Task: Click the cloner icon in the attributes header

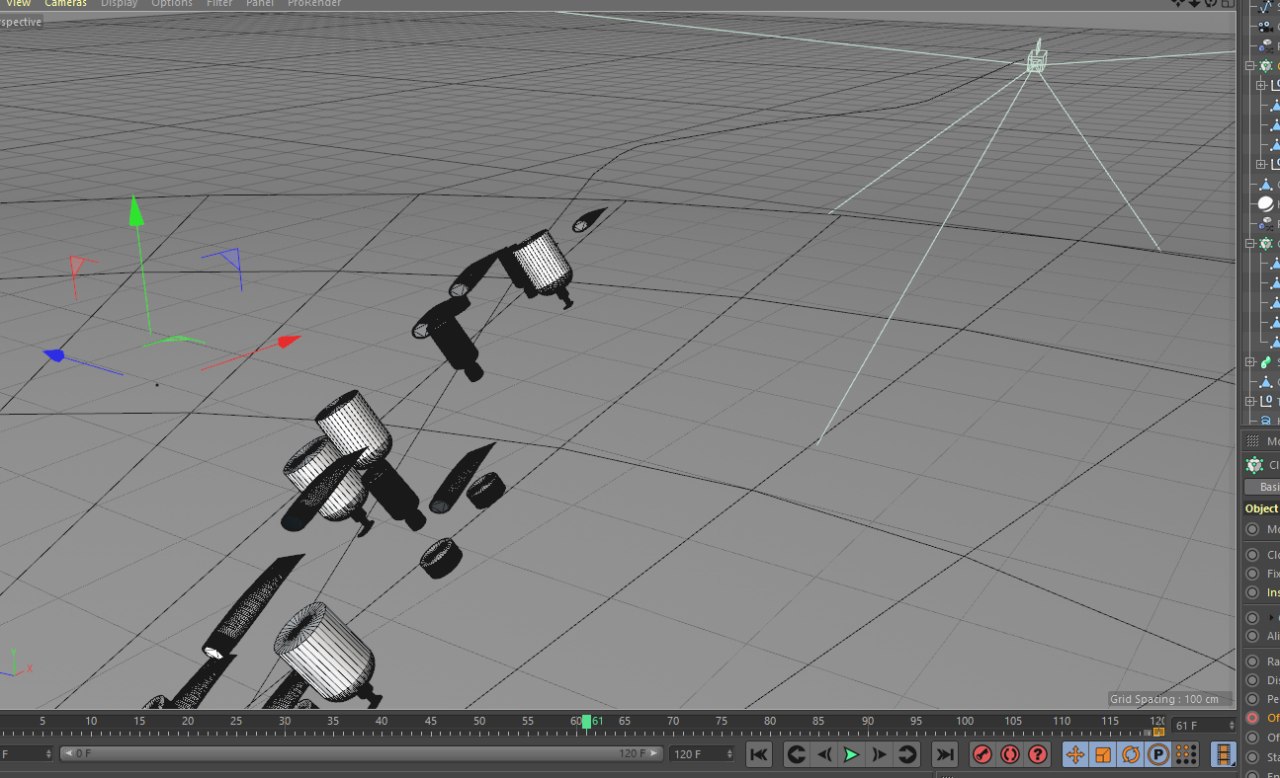Action: pos(1254,465)
